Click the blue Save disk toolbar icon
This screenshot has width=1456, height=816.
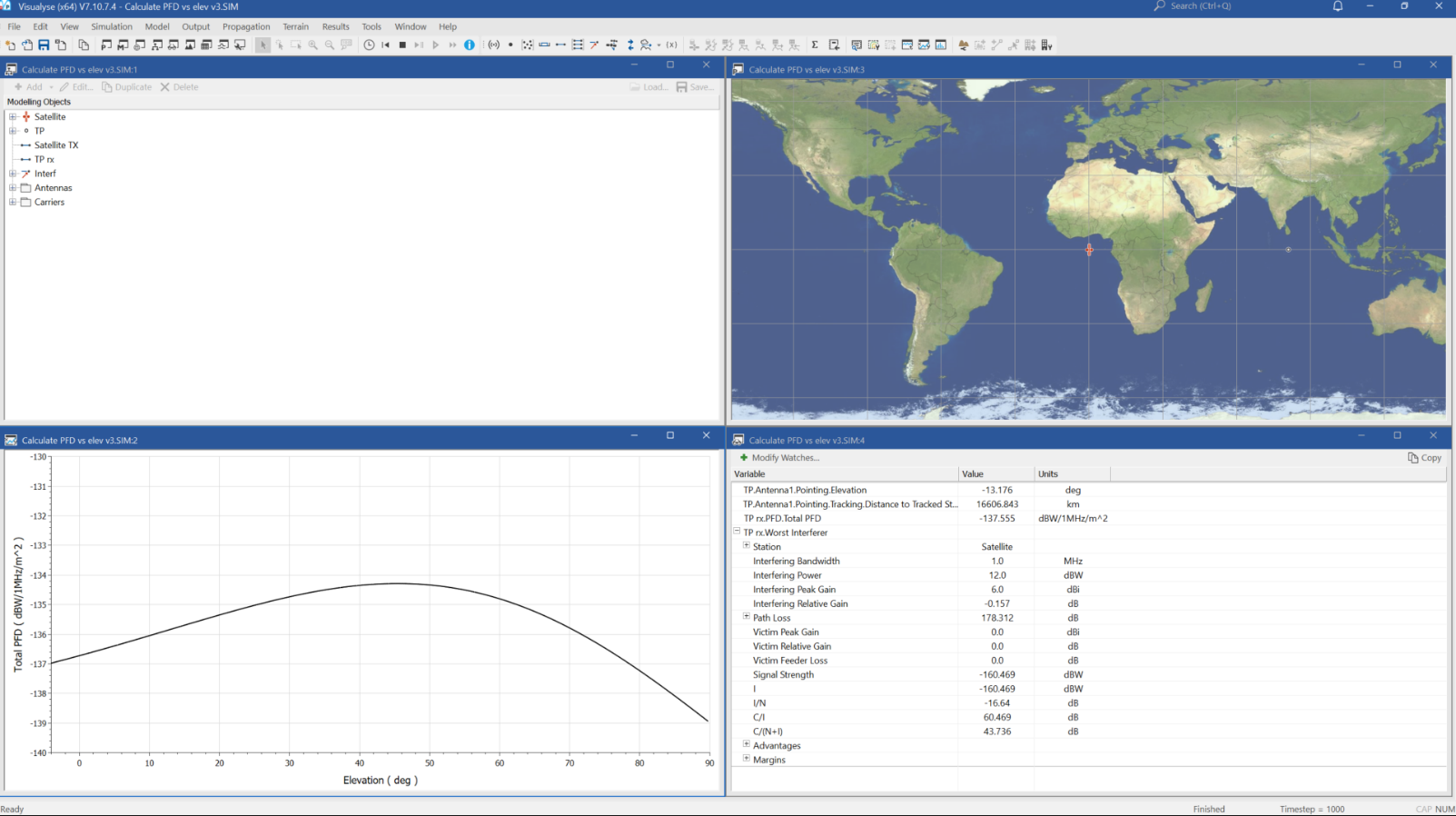pos(44,45)
